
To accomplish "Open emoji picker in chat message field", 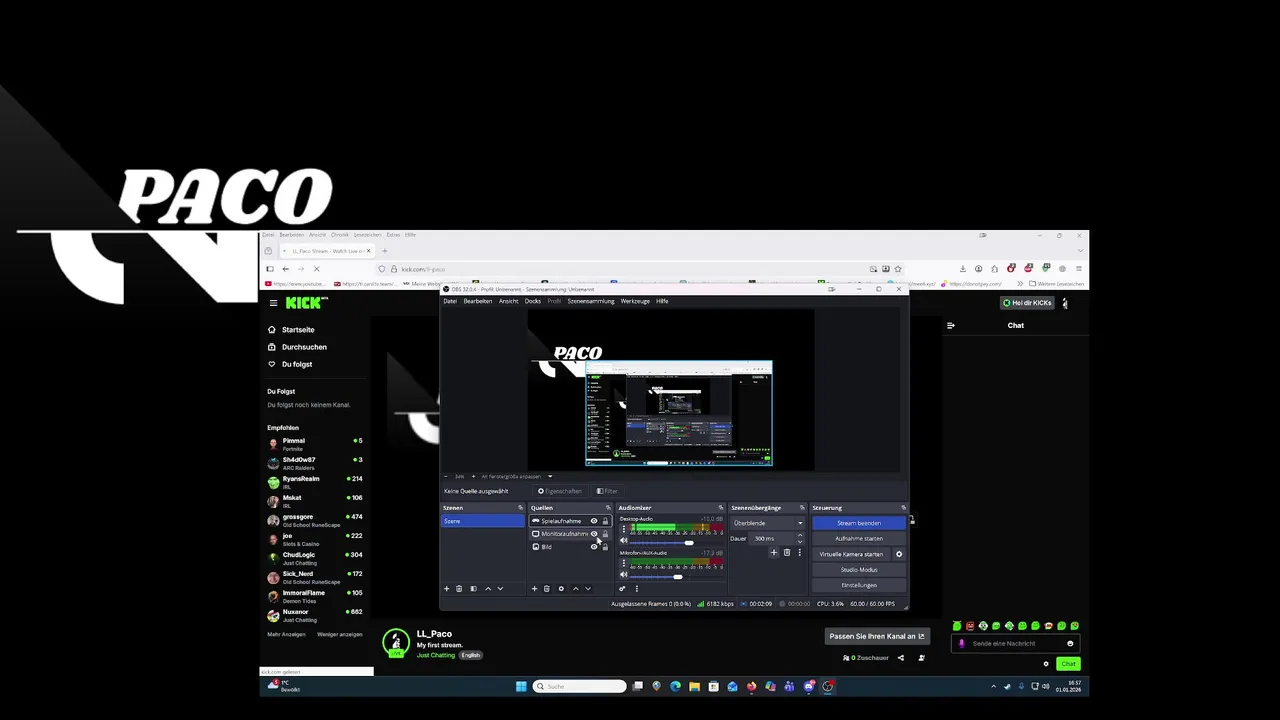I will pos(1070,643).
